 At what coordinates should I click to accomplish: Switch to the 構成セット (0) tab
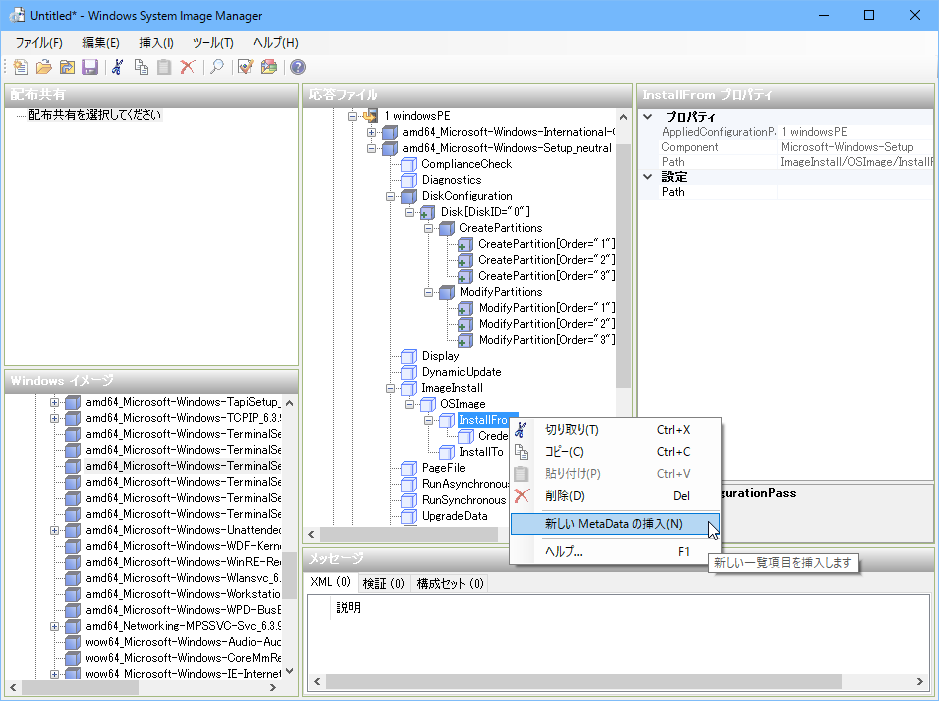[x=450, y=583]
